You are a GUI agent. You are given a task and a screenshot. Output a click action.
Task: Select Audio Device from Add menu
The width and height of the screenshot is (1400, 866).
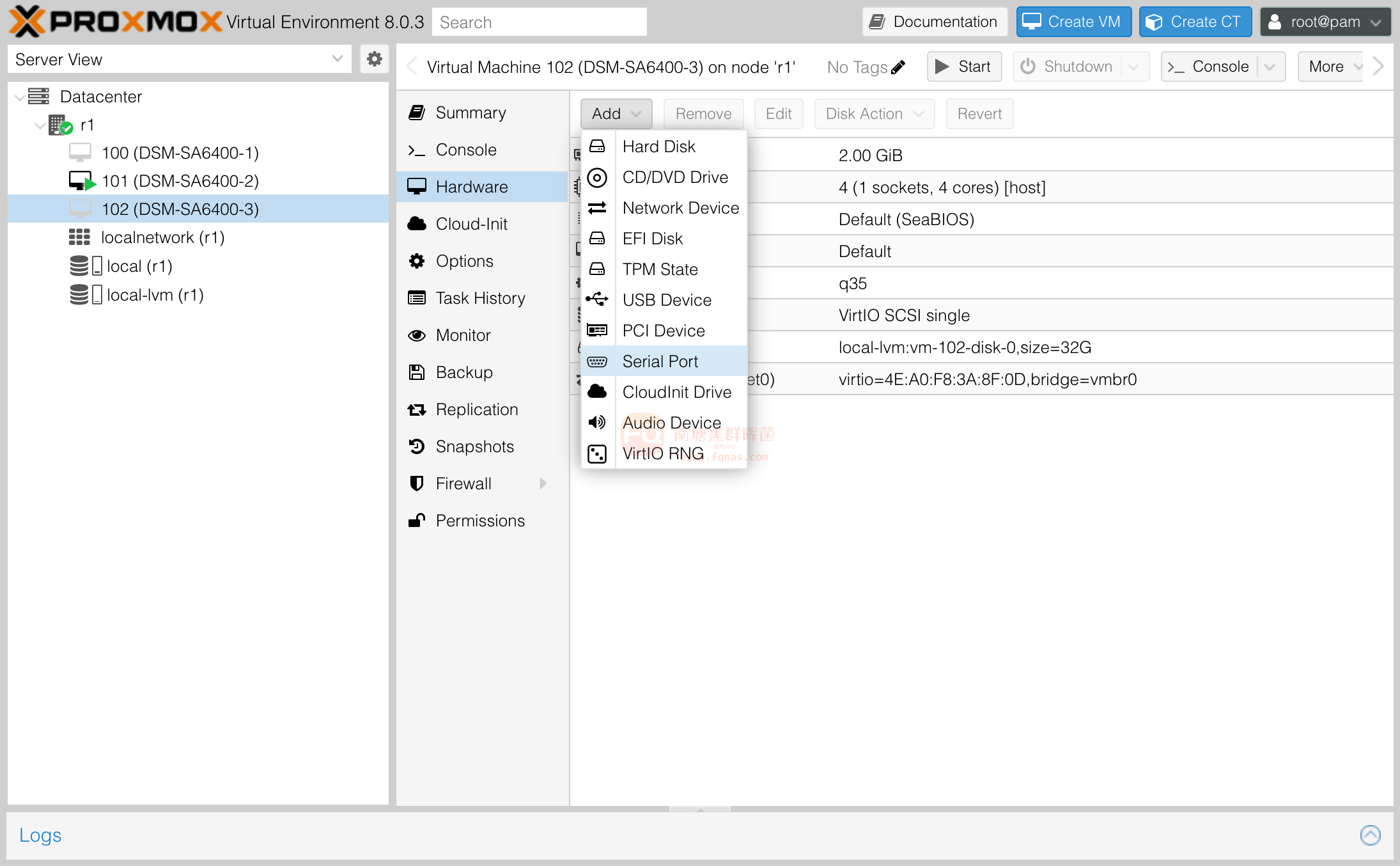point(671,422)
